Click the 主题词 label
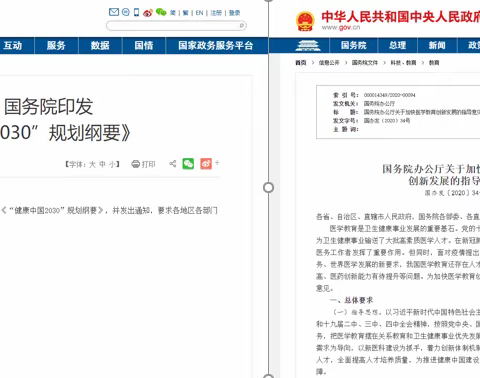 [x=345, y=129]
